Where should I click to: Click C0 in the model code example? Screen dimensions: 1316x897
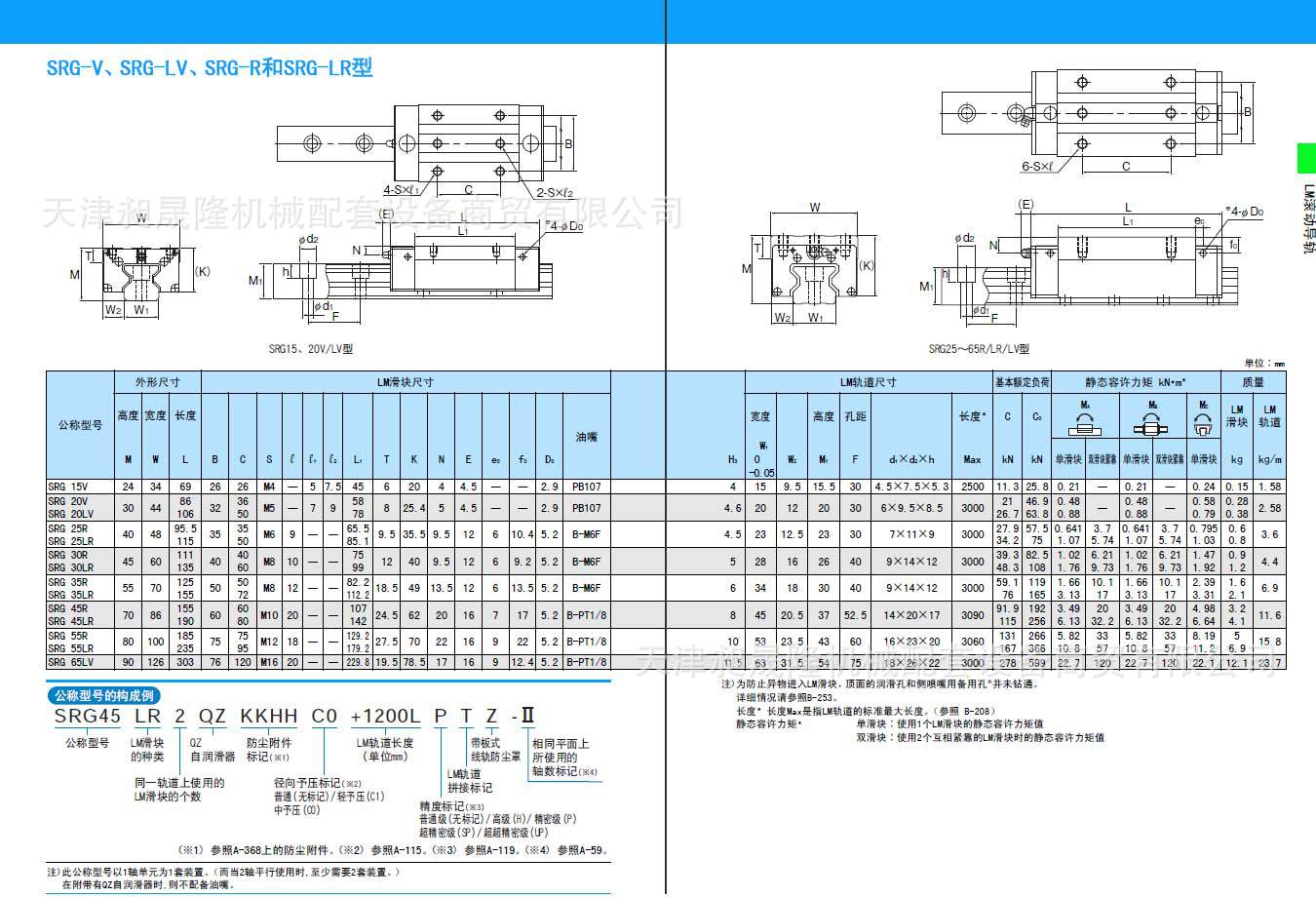click(x=323, y=717)
